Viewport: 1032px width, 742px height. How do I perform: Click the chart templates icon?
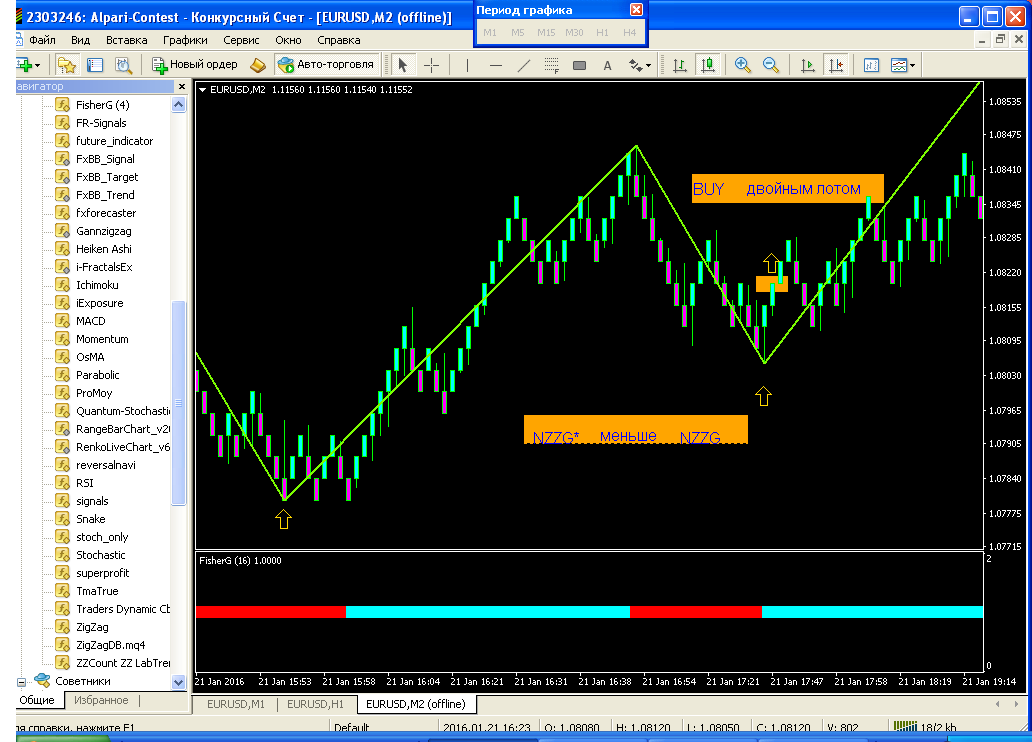point(898,65)
